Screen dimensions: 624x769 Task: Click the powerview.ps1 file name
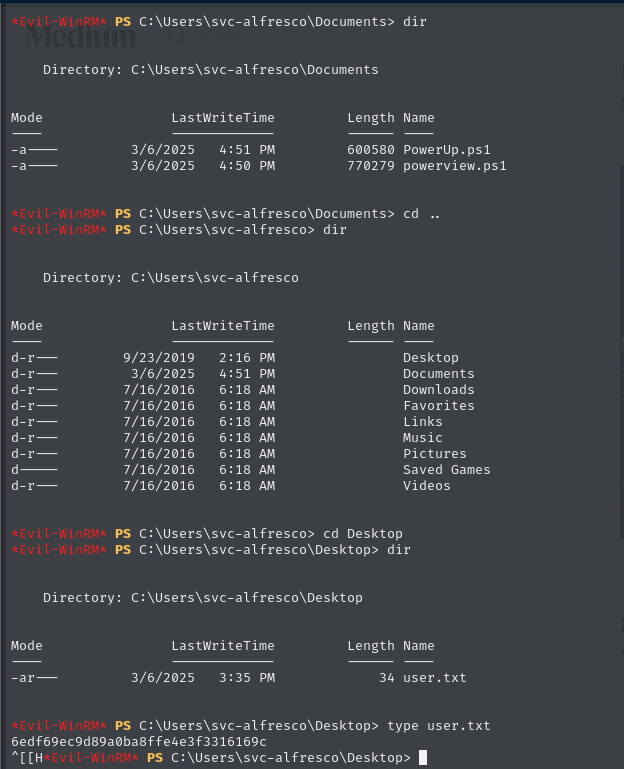coord(455,166)
